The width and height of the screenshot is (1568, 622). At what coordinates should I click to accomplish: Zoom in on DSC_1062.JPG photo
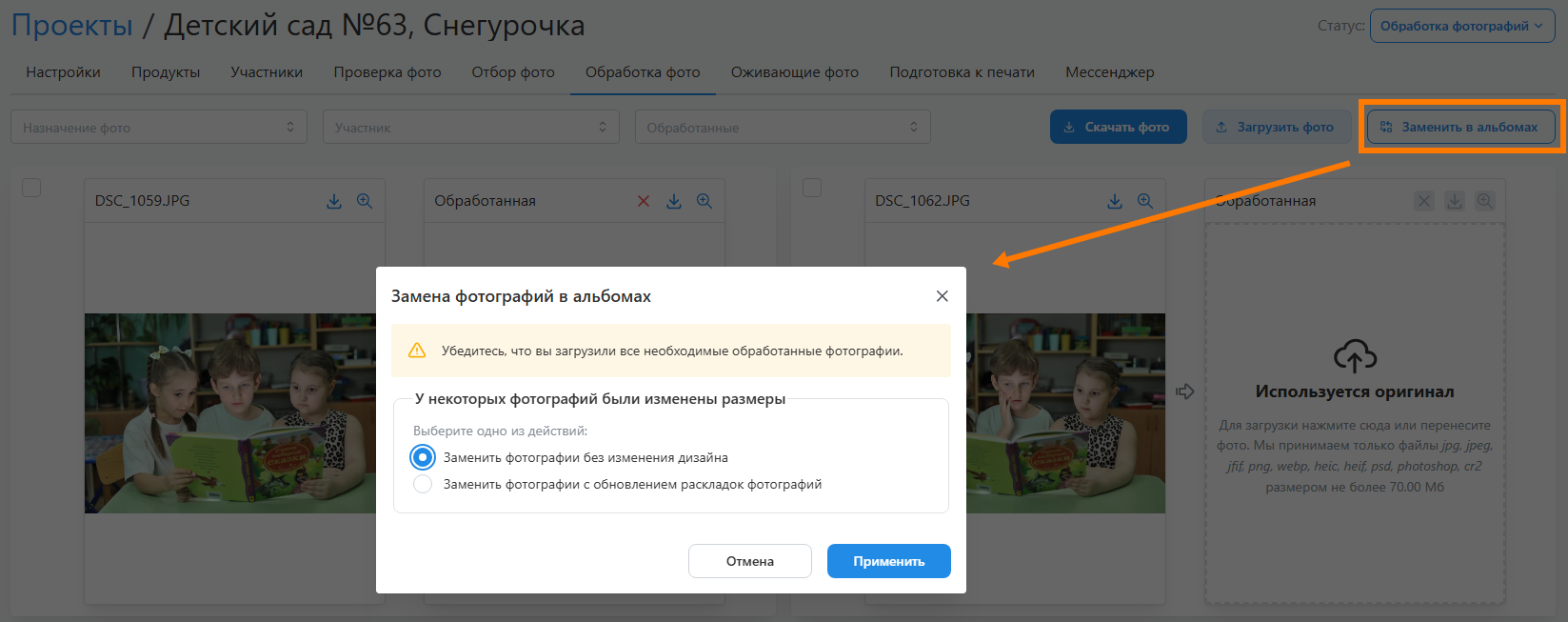(1145, 201)
